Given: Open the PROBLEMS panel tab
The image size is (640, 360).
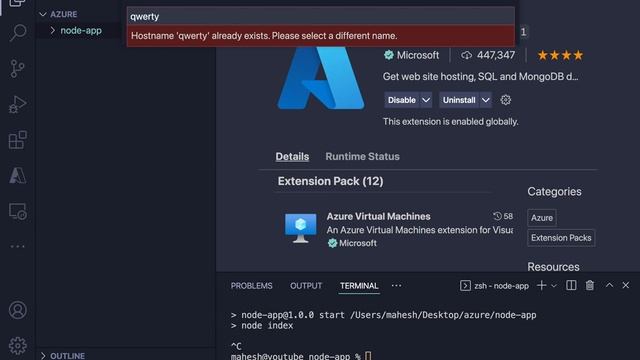Looking at the screenshot, I should pyautogui.click(x=251, y=286).
